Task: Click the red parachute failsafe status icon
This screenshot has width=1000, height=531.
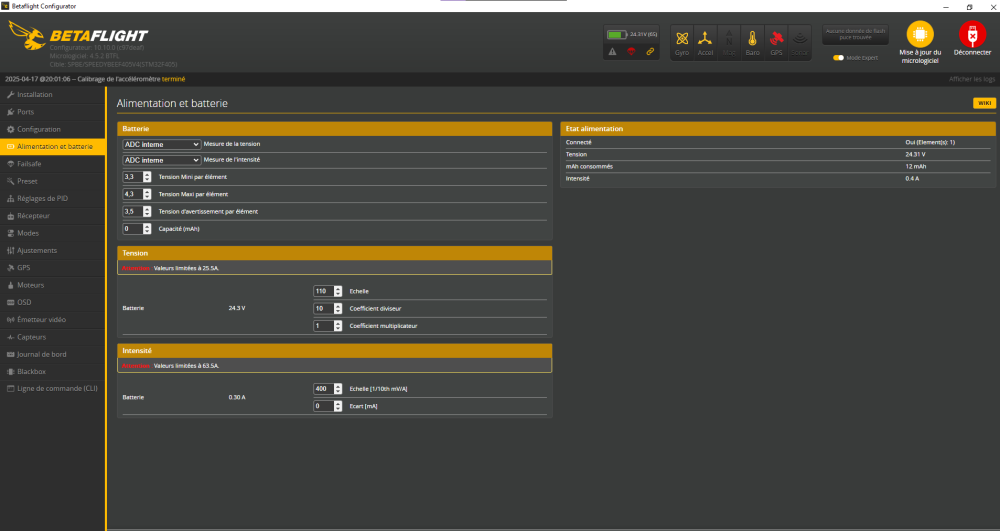Action: [631, 50]
